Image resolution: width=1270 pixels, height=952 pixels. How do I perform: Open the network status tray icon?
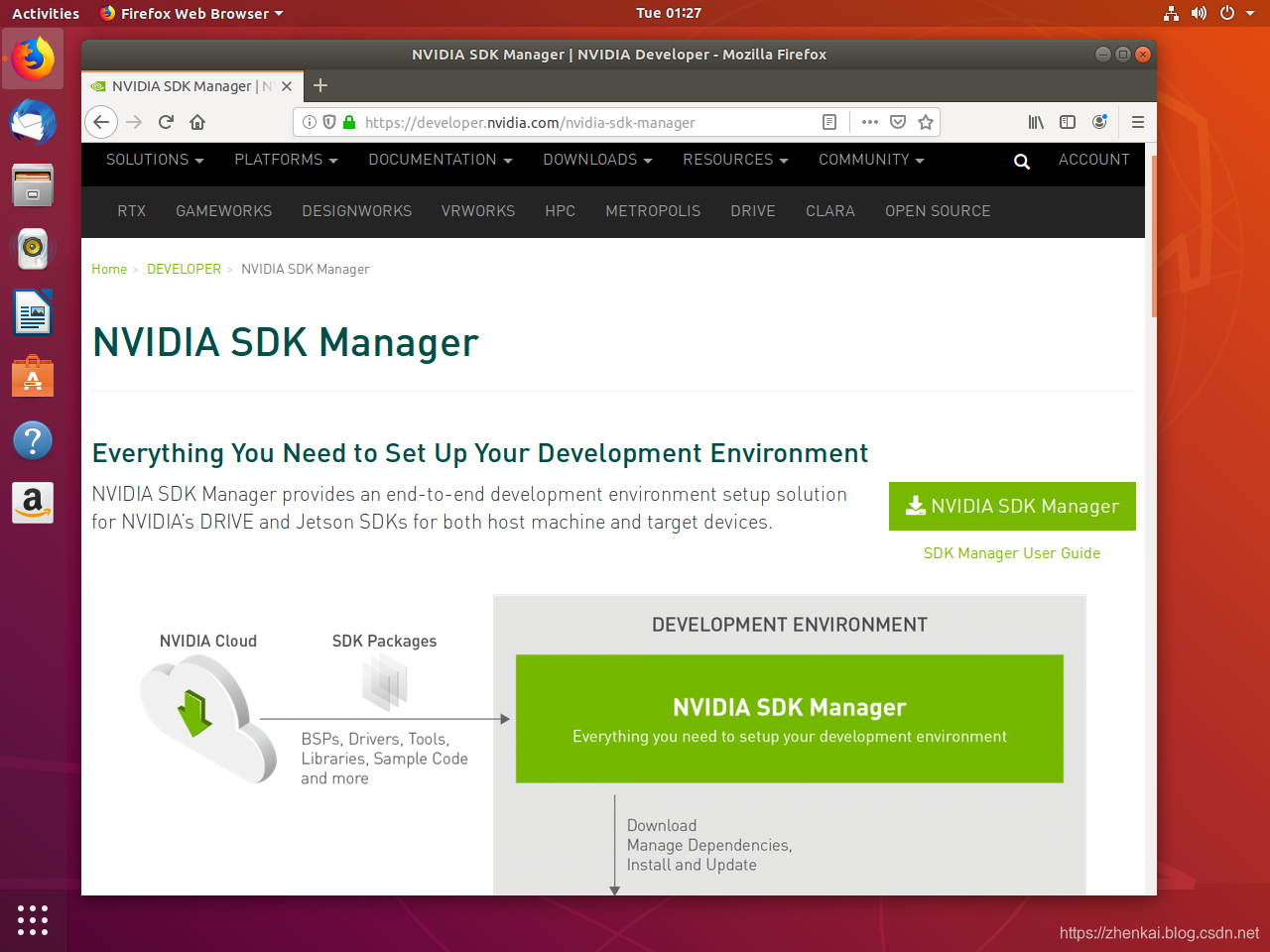pyautogui.click(x=1172, y=13)
